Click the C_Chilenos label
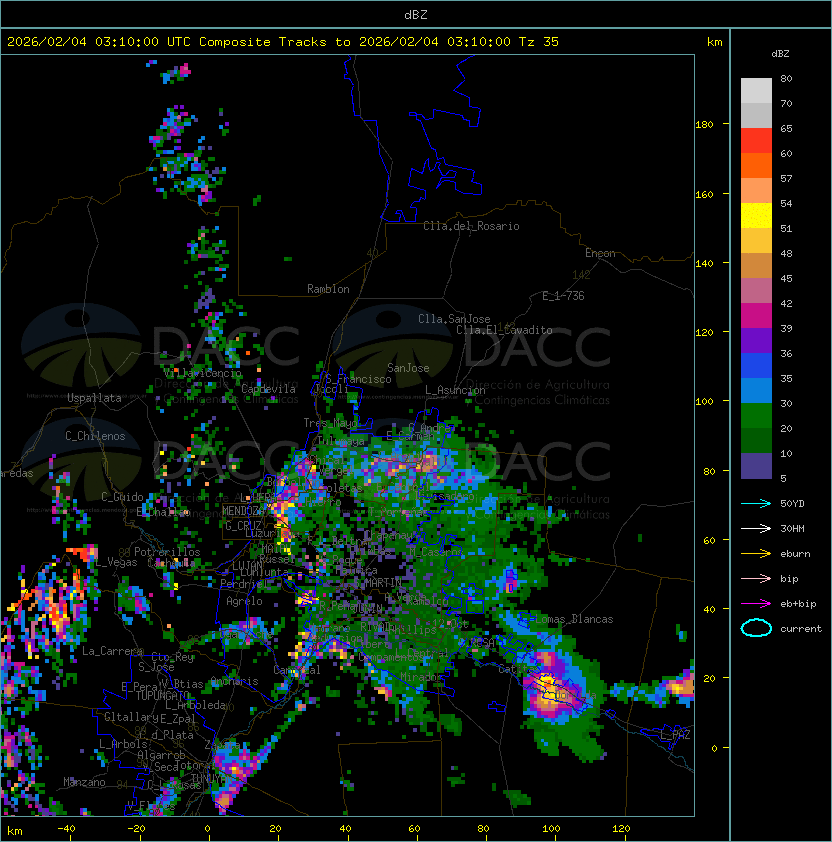This screenshot has height=842, width=832. point(95,436)
